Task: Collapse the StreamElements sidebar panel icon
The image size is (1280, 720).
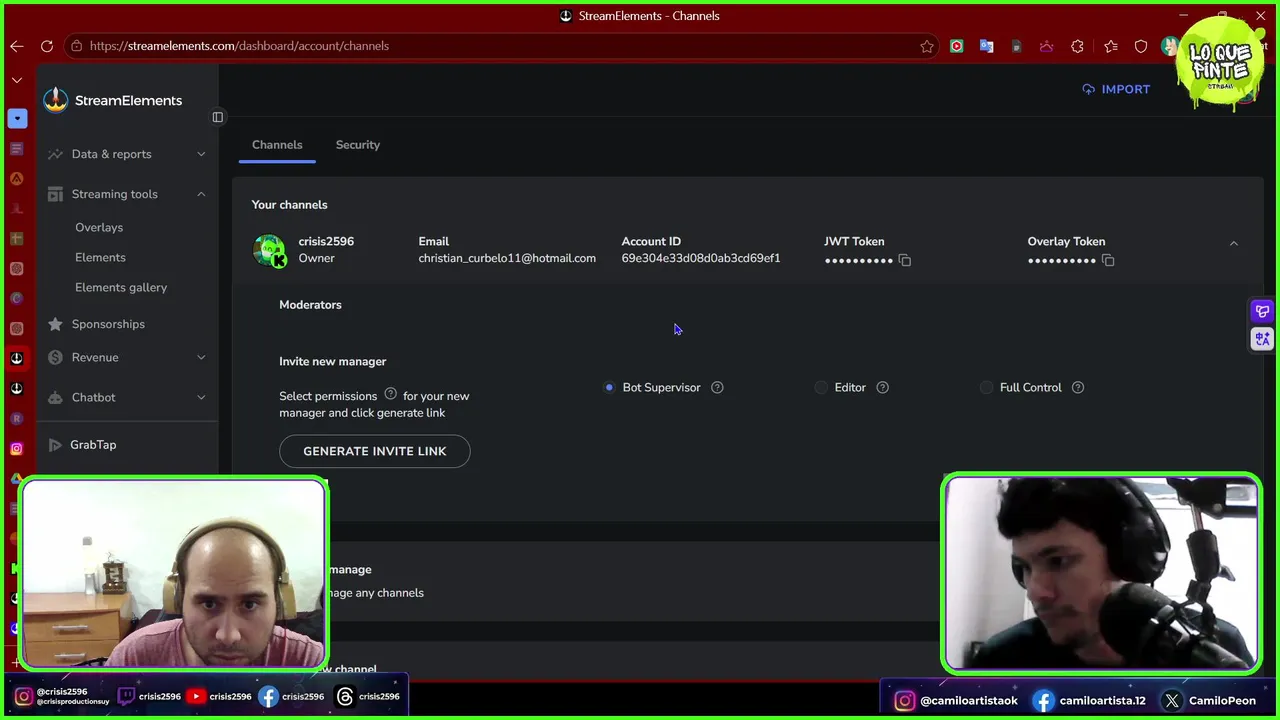Action: [218, 117]
